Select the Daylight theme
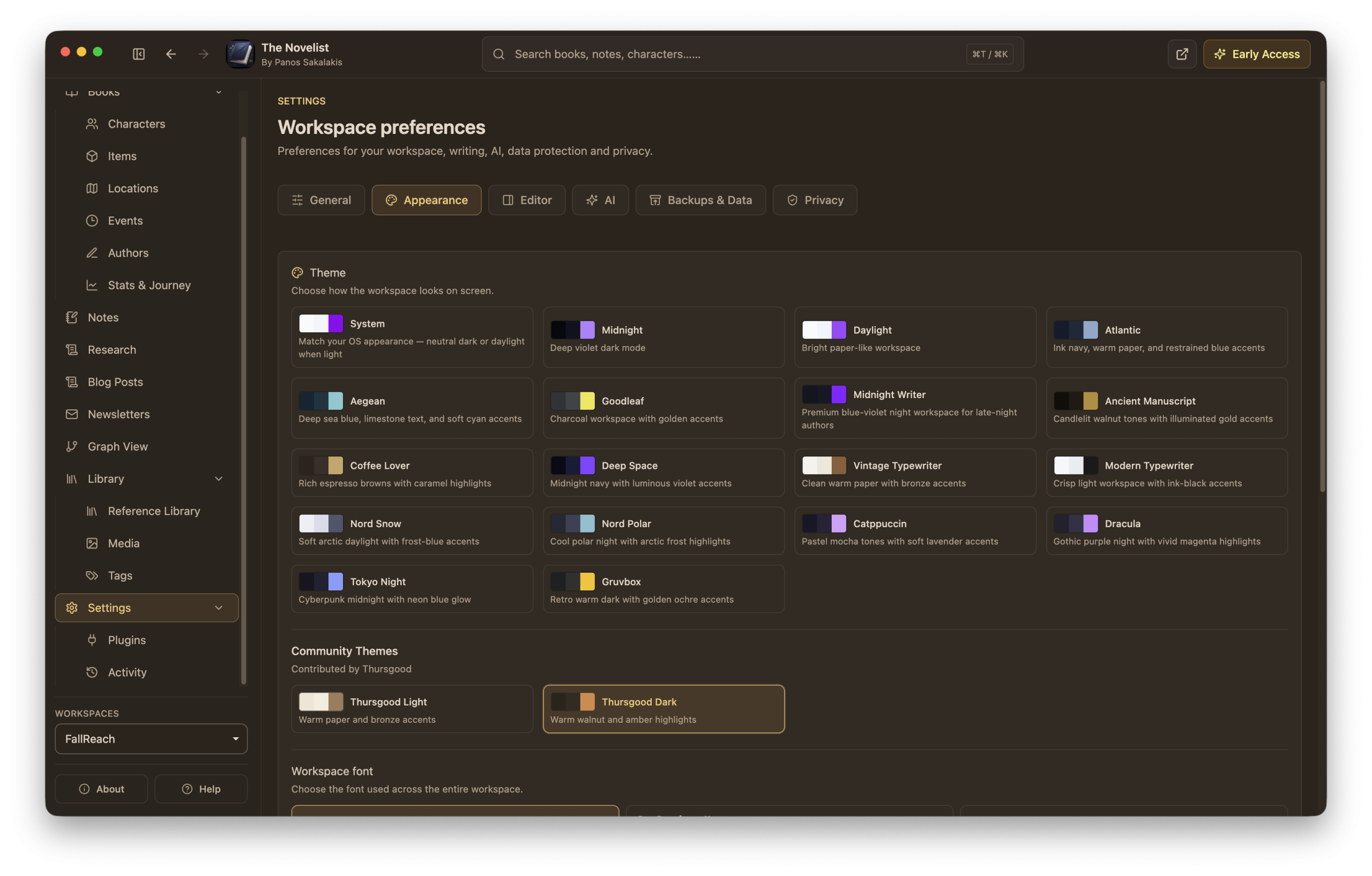Image resolution: width=1372 pixels, height=876 pixels. [x=915, y=337]
